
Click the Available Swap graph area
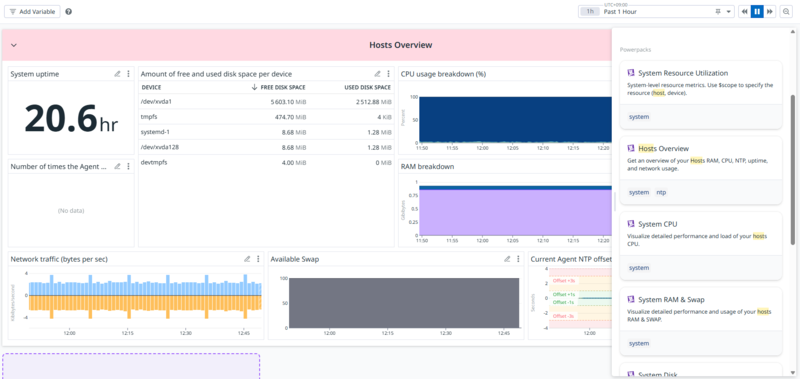404,303
